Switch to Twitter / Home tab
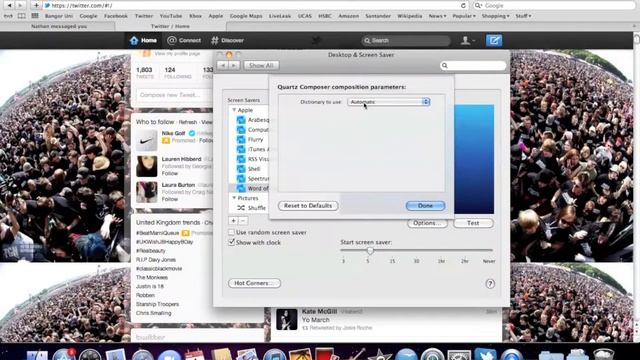 tap(170, 26)
